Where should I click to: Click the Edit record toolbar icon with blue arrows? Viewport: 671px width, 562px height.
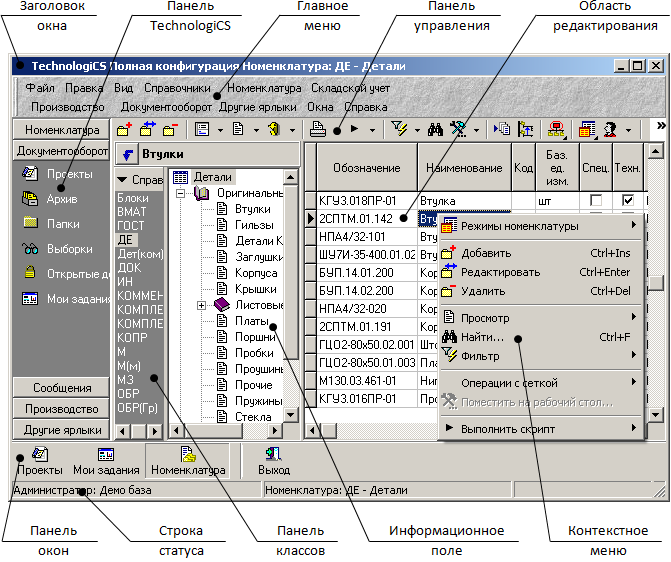[x=148, y=129]
